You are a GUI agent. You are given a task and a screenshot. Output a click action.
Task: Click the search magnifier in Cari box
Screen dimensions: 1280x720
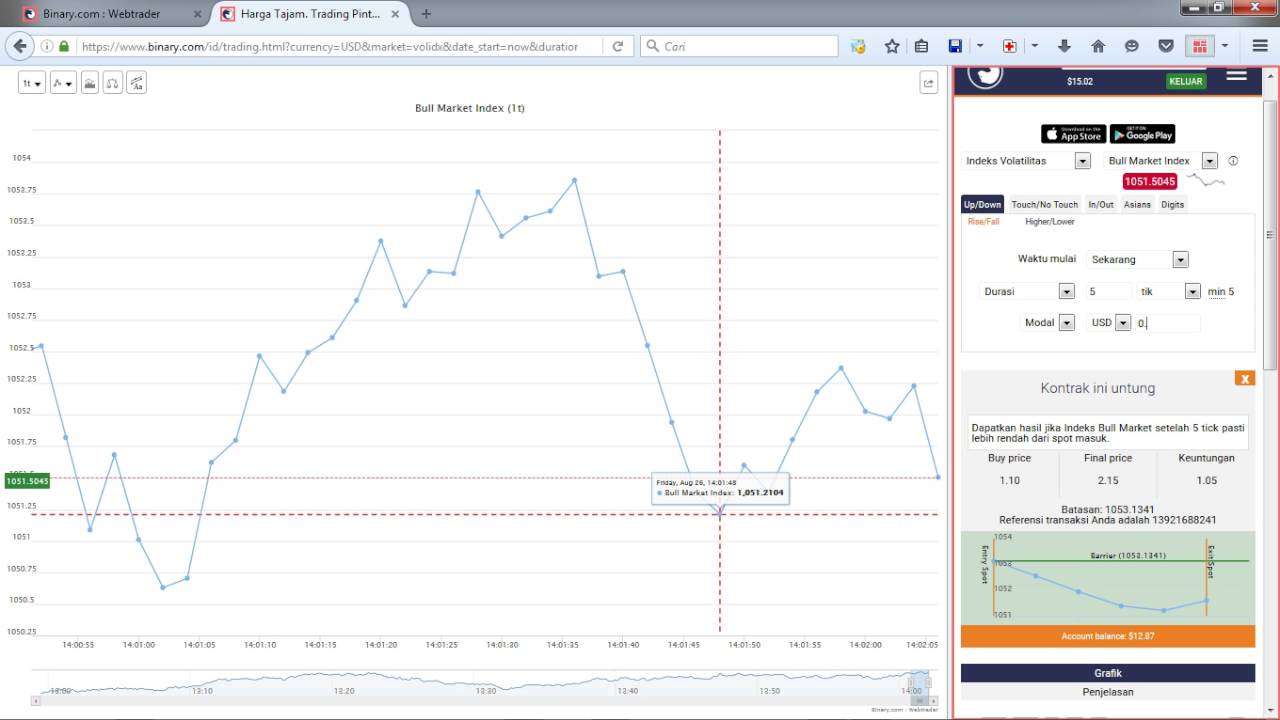pos(653,46)
